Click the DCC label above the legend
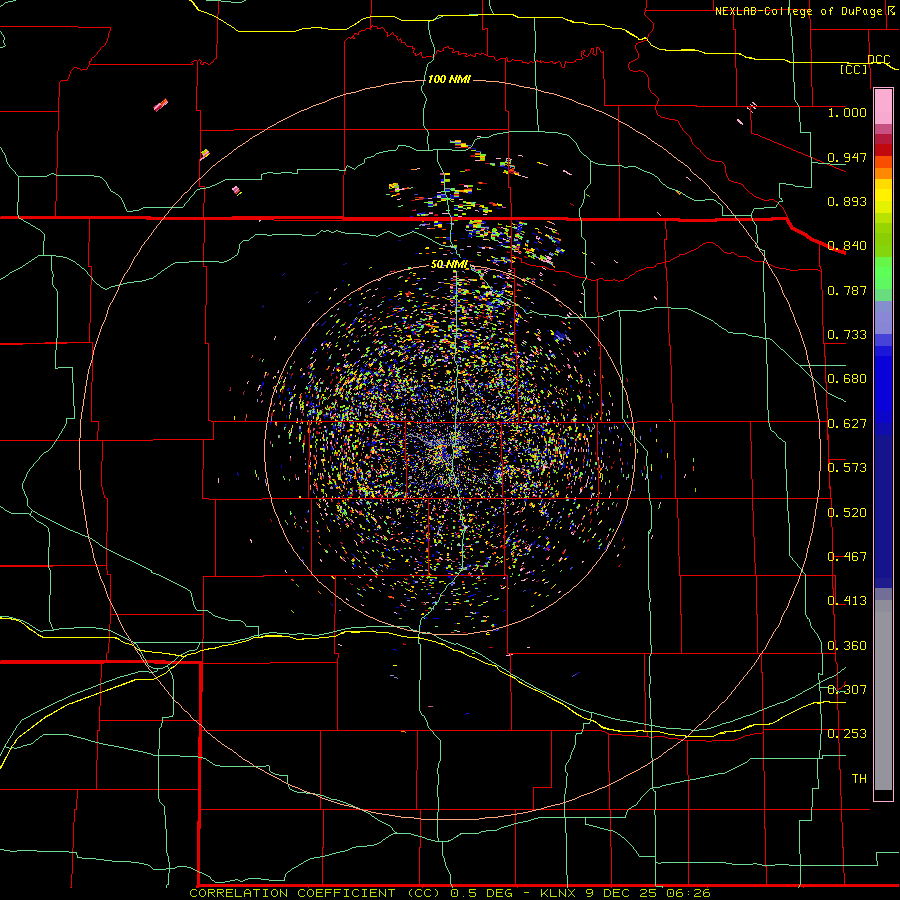This screenshot has width=900, height=900. point(878,59)
